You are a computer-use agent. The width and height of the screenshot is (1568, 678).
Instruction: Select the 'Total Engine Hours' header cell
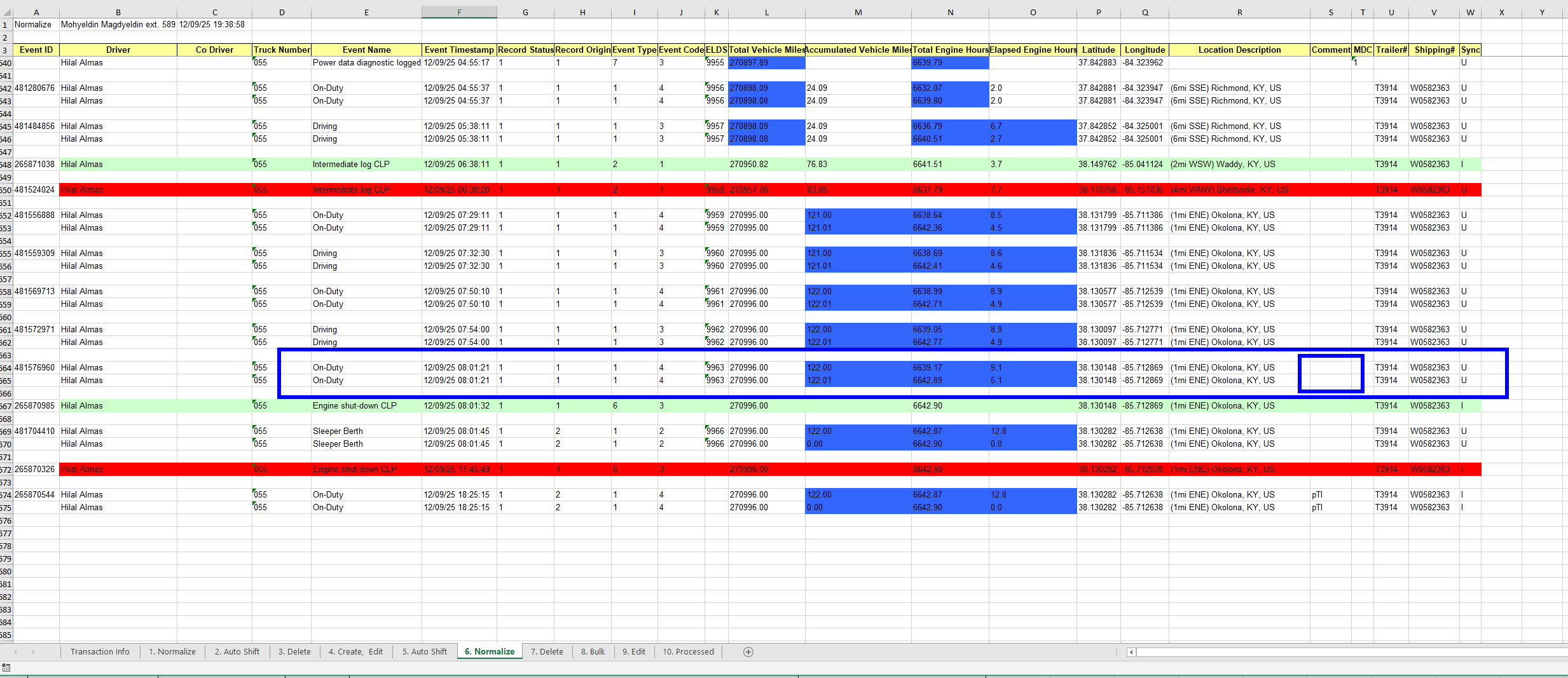tap(951, 50)
